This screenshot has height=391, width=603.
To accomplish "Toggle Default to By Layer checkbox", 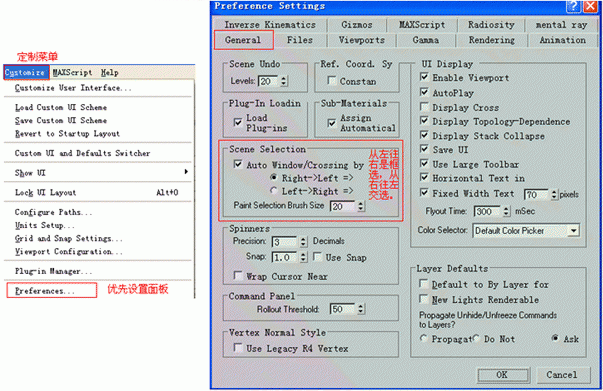I will tap(423, 284).
